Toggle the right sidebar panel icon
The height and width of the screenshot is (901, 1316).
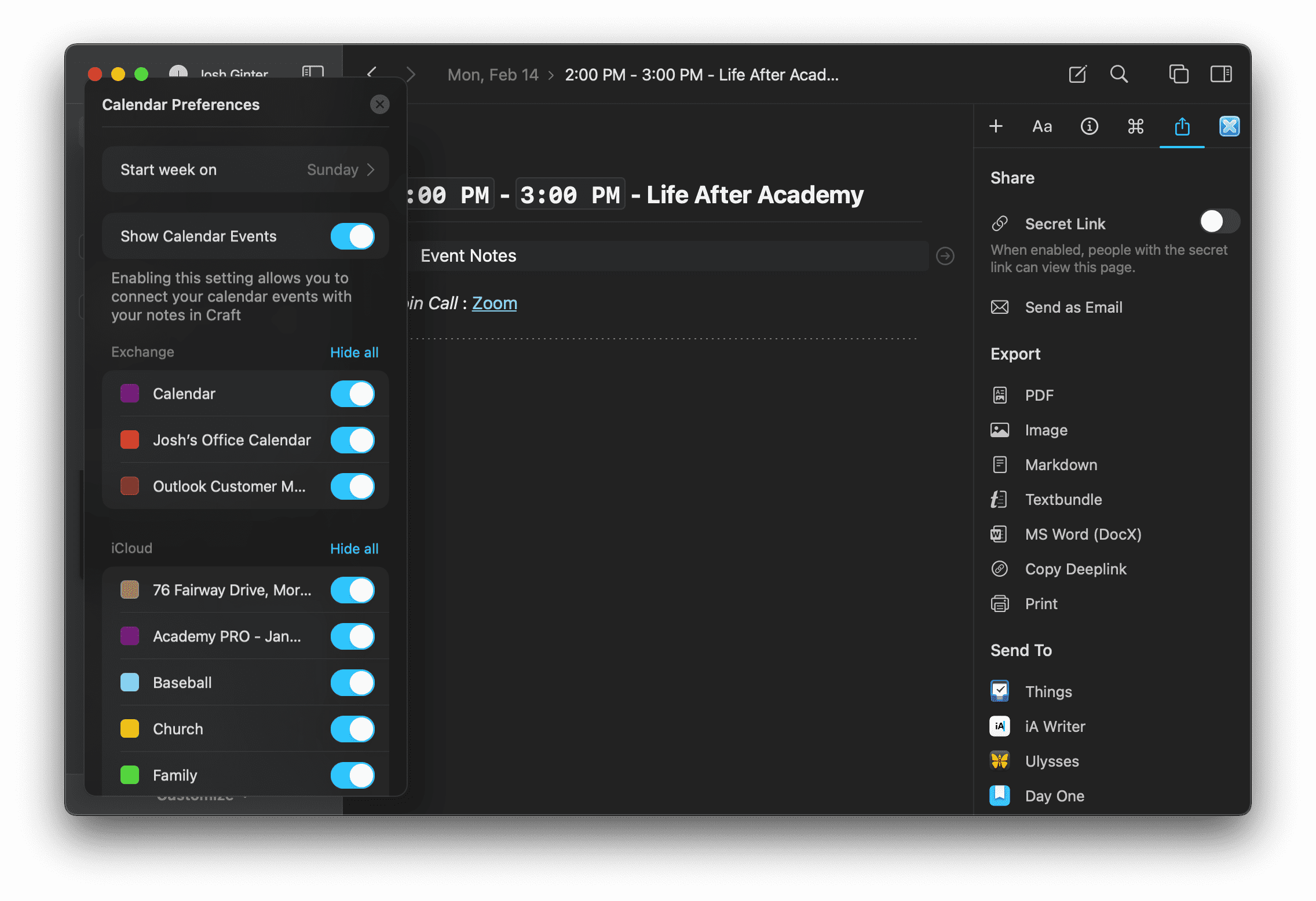(x=1221, y=74)
